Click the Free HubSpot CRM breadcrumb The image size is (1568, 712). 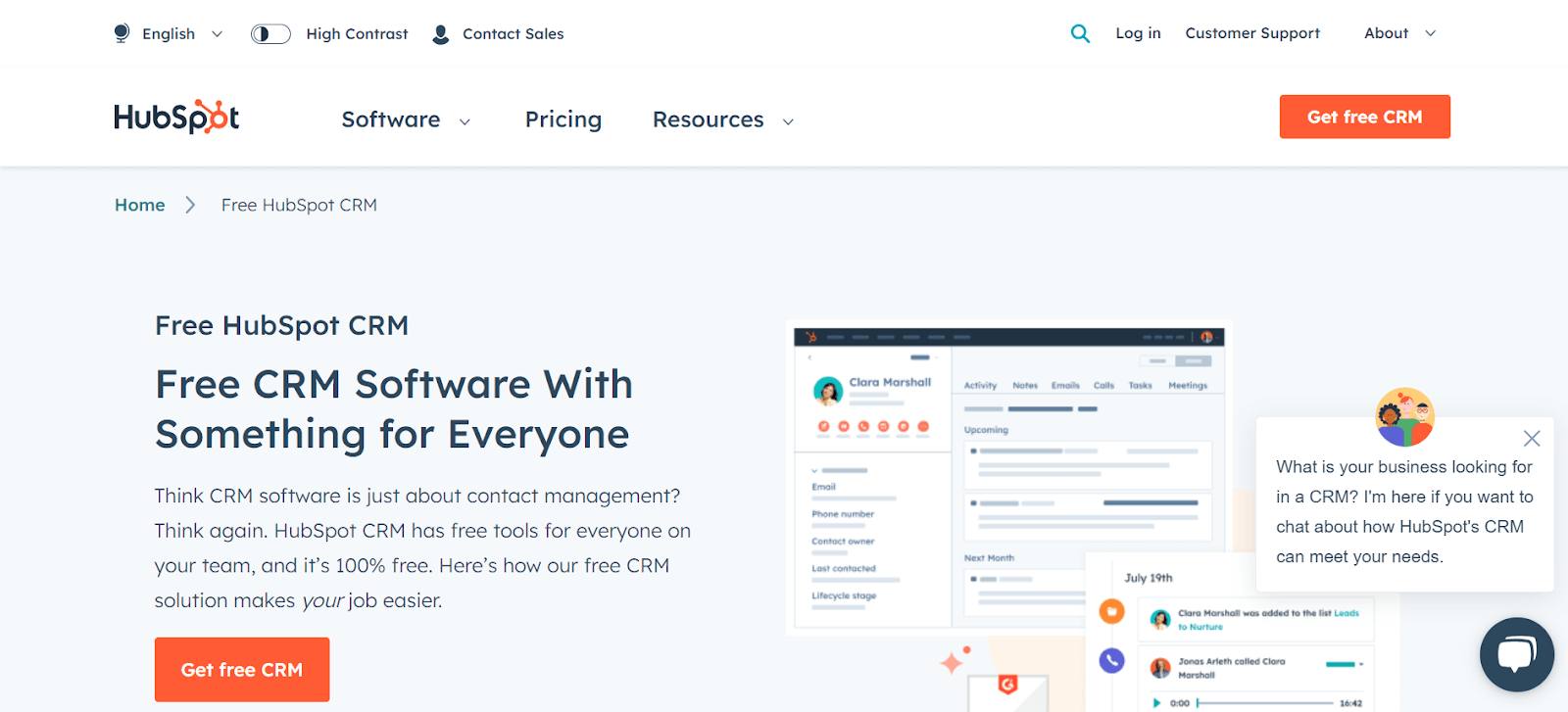pos(299,205)
